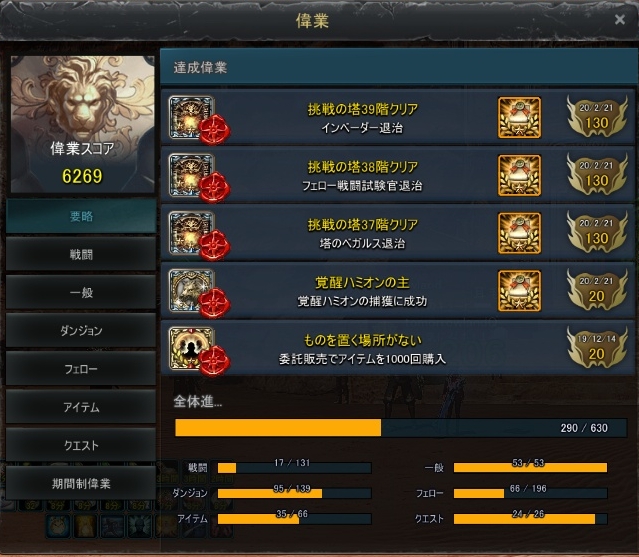Select the 要略 summary tab

(x=81, y=216)
